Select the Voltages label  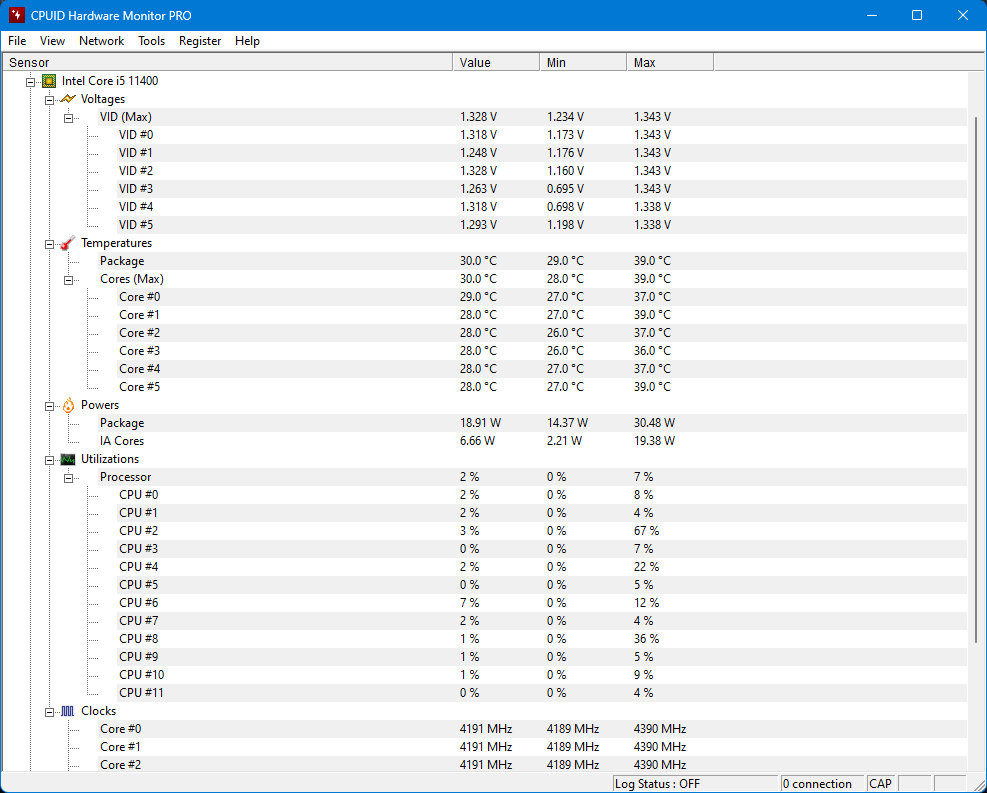pyautogui.click(x=103, y=99)
